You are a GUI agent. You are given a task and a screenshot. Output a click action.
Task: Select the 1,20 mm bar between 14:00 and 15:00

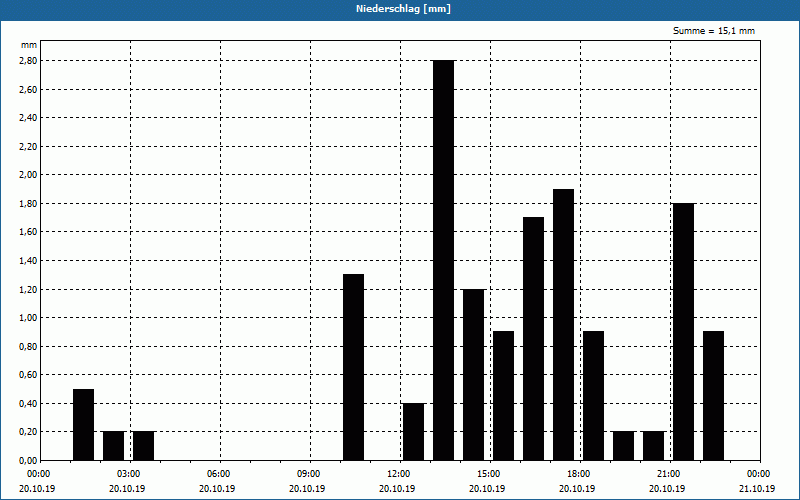pyautogui.click(x=473, y=374)
